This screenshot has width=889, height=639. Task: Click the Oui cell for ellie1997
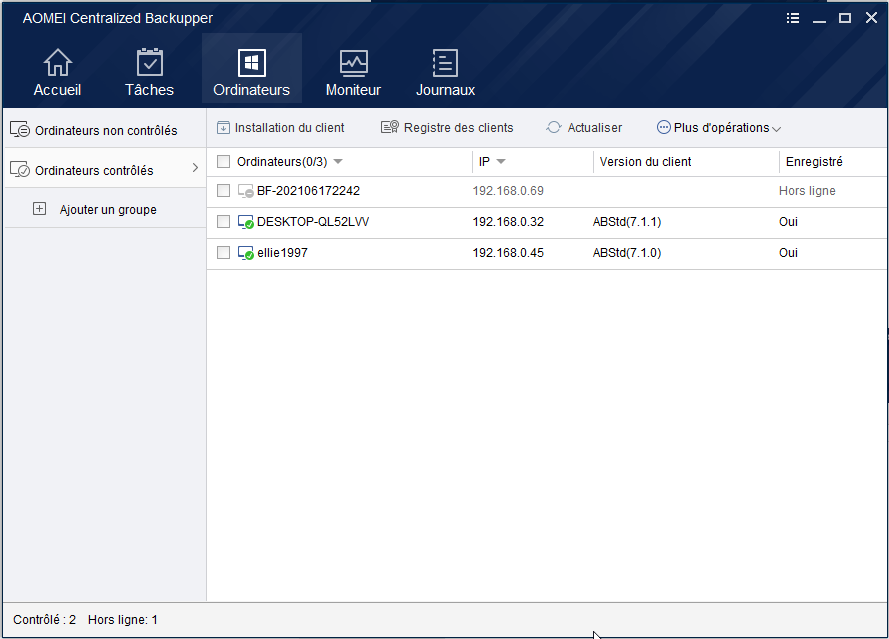(x=788, y=253)
